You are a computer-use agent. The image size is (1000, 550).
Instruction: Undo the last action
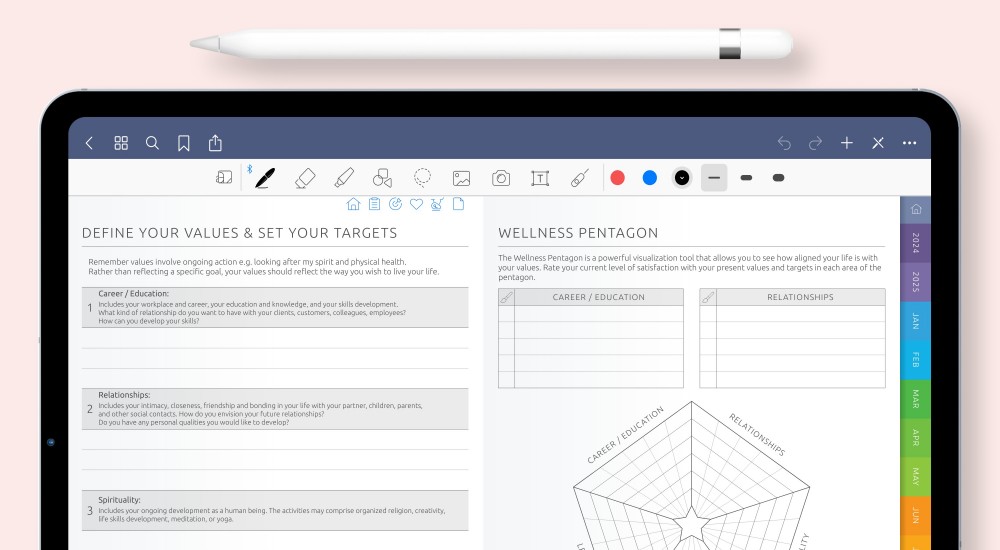pyautogui.click(x=784, y=143)
